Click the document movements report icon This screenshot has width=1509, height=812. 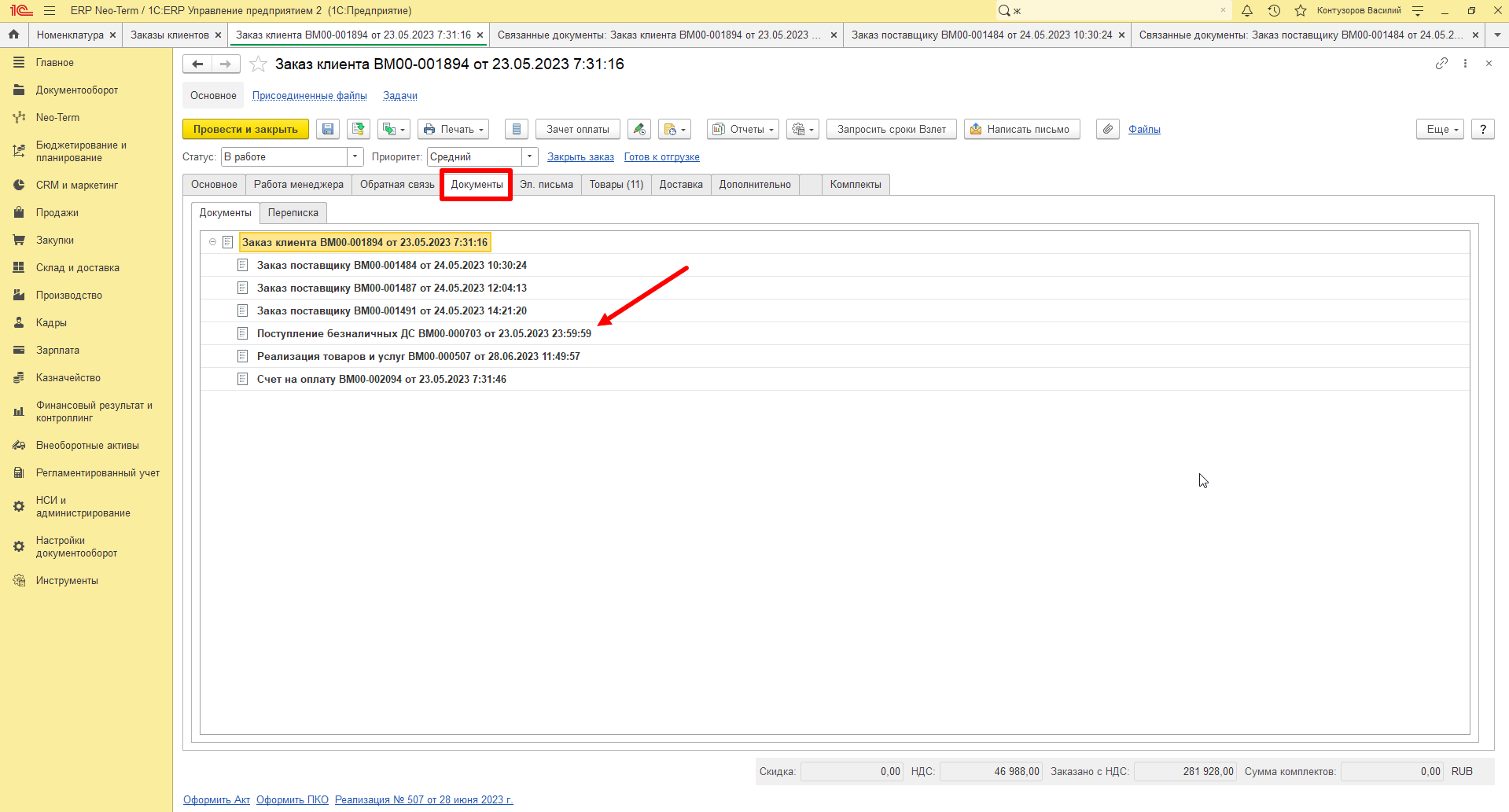pos(517,130)
